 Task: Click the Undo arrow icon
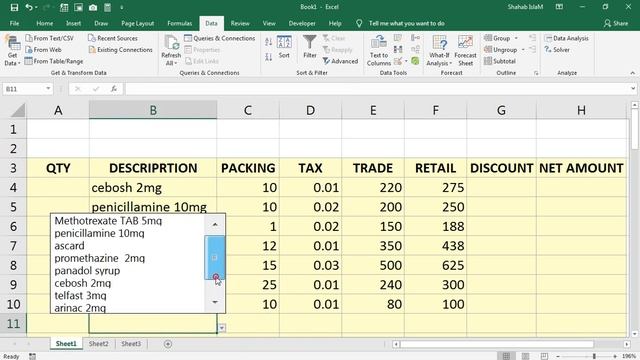tap(29, 7)
